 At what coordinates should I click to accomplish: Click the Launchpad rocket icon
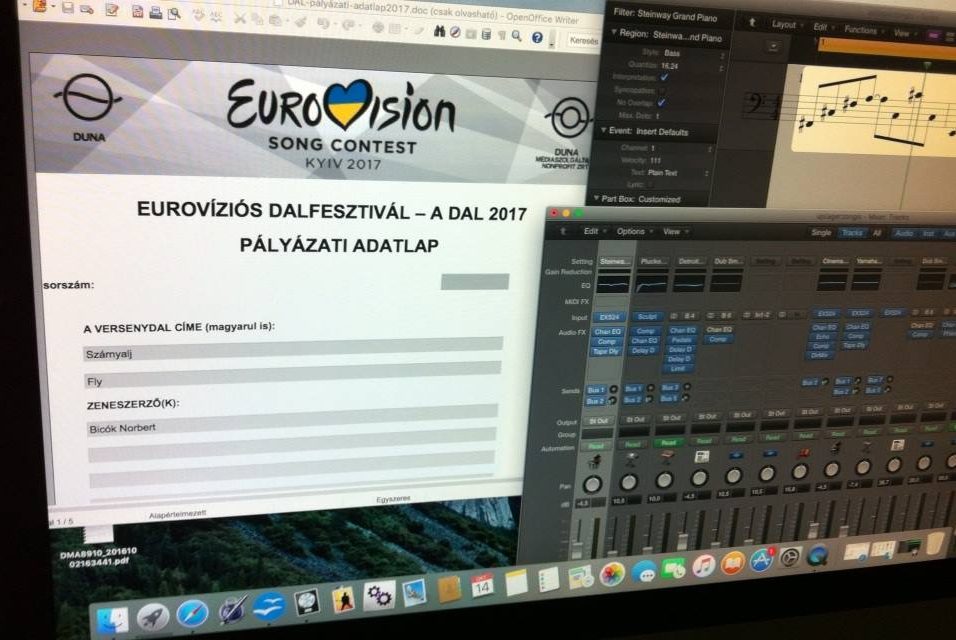[152, 617]
